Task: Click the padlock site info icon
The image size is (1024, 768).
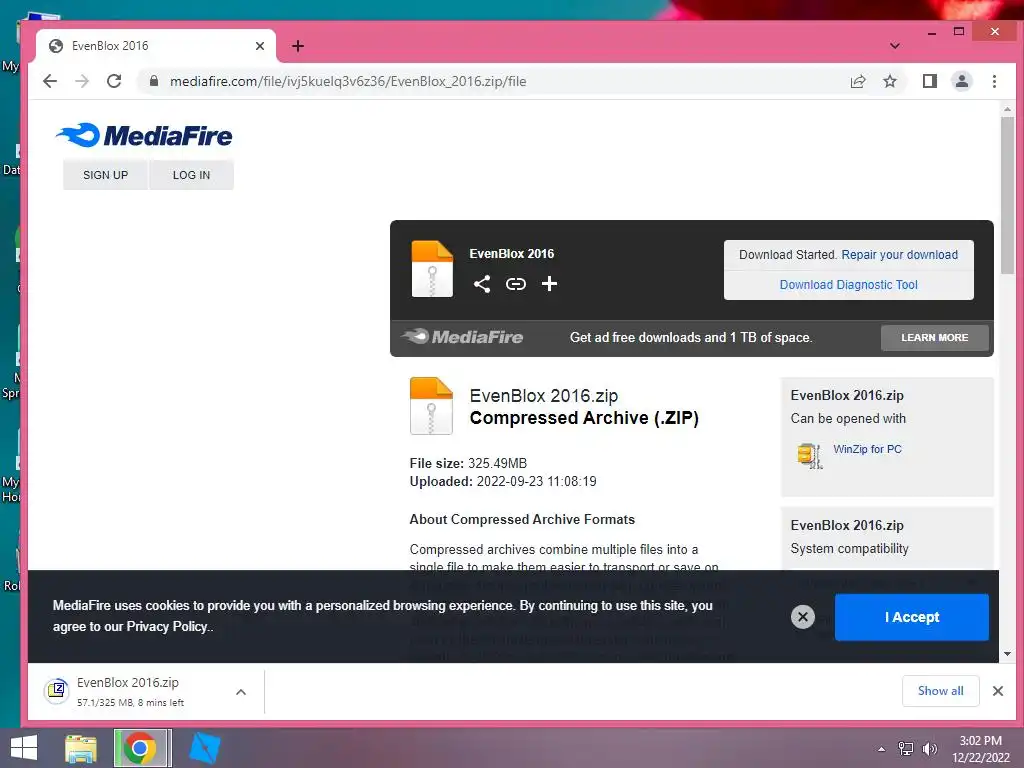Action: [x=154, y=81]
